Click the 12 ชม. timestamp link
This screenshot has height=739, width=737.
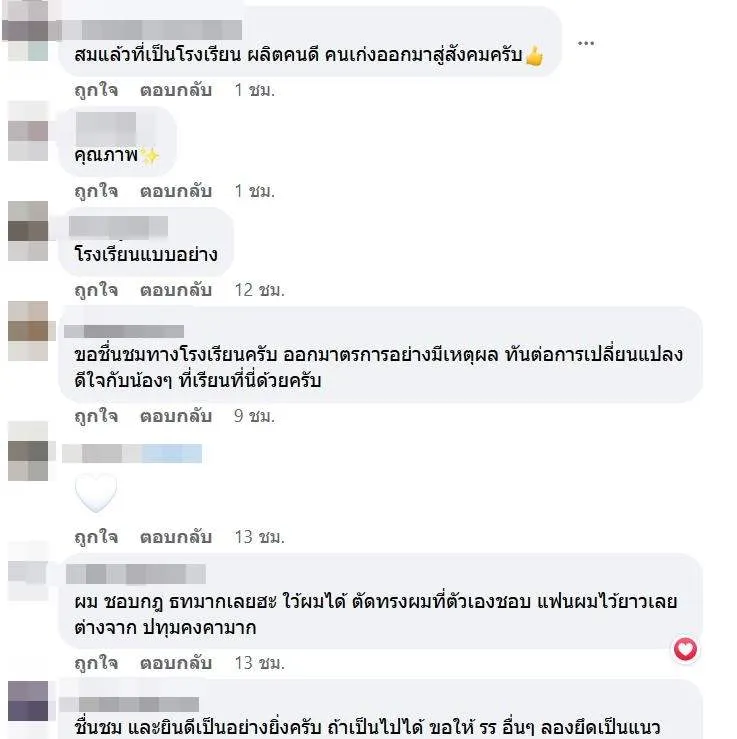coord(260,290)
